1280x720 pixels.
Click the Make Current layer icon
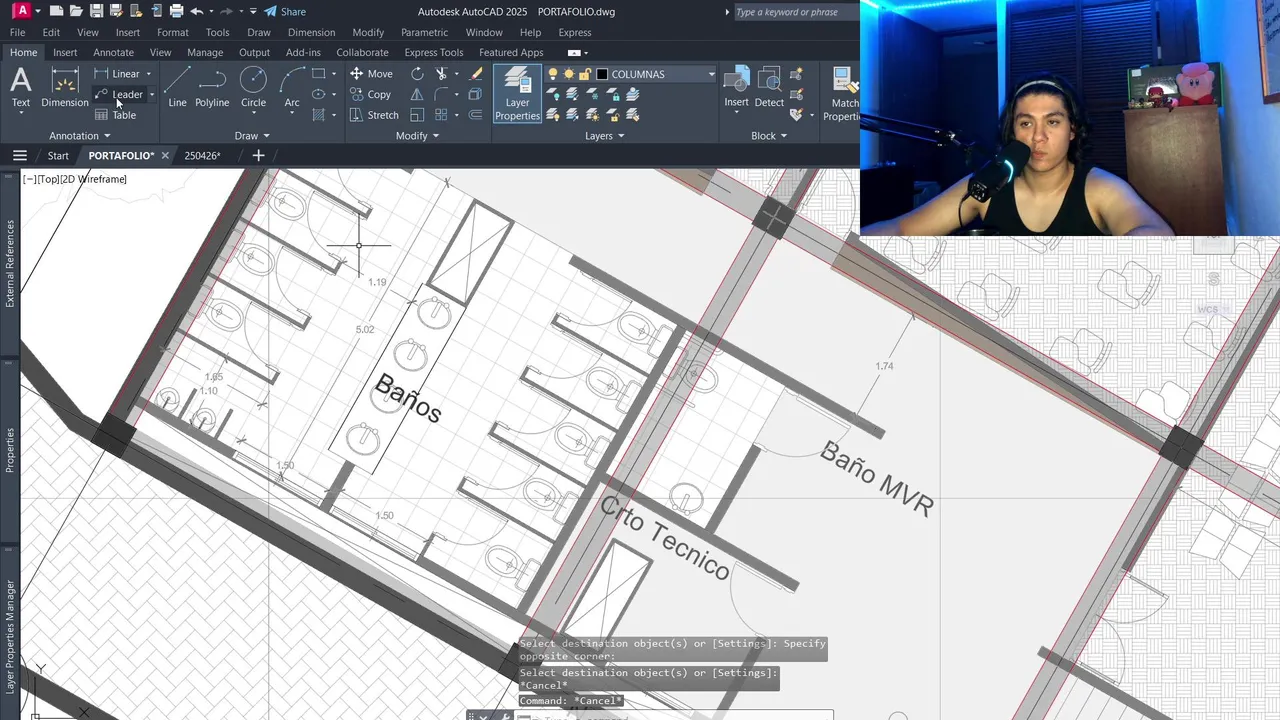coord(632,94)
